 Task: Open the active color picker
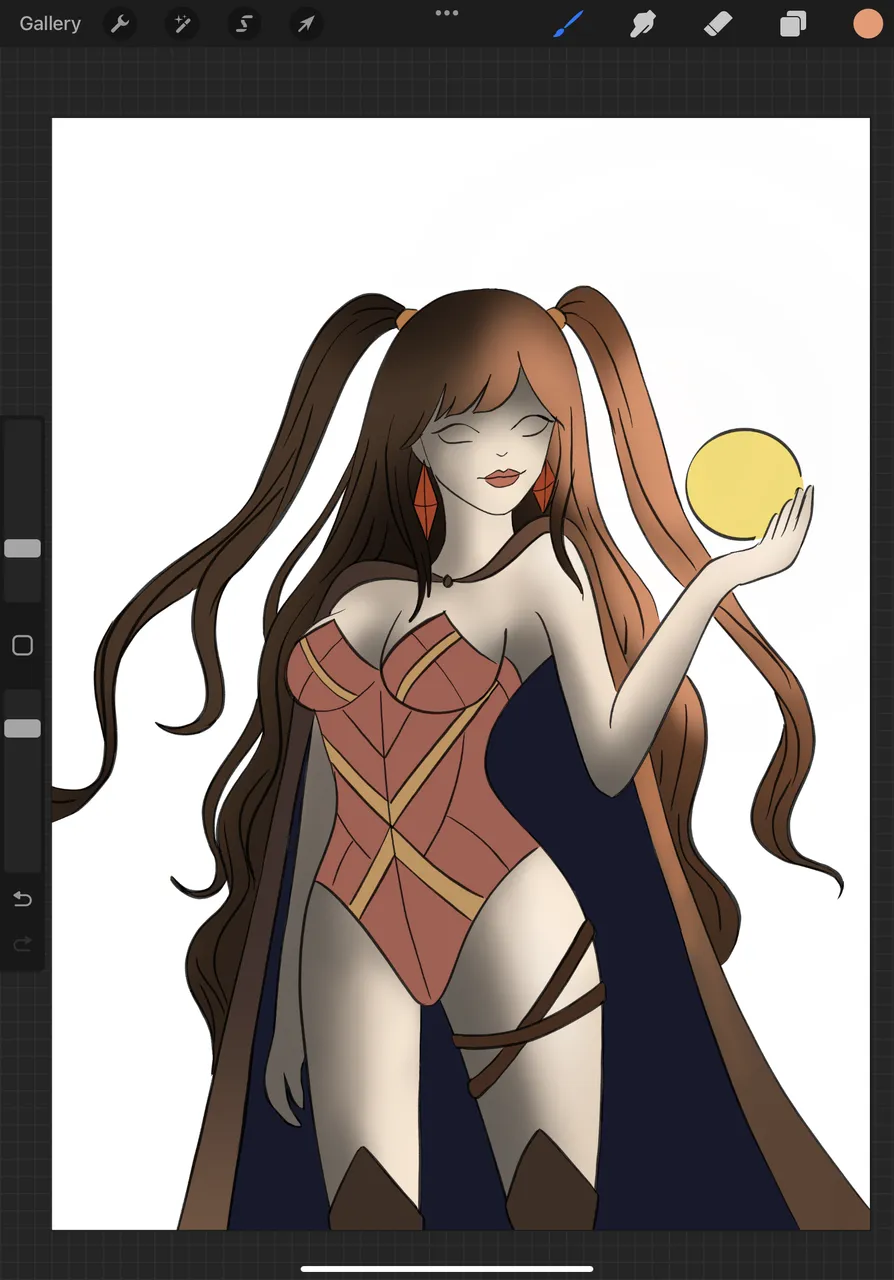pyautogui.click(x=867, y=24)
